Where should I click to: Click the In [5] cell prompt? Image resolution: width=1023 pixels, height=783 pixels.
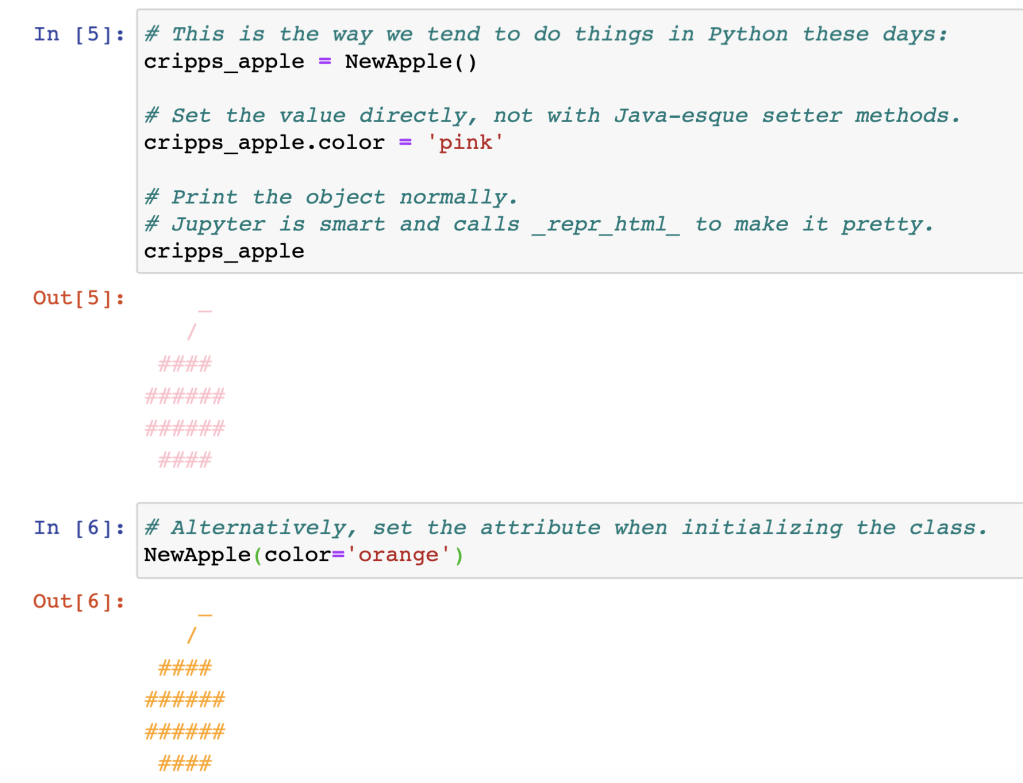click(x=79, y=34)
